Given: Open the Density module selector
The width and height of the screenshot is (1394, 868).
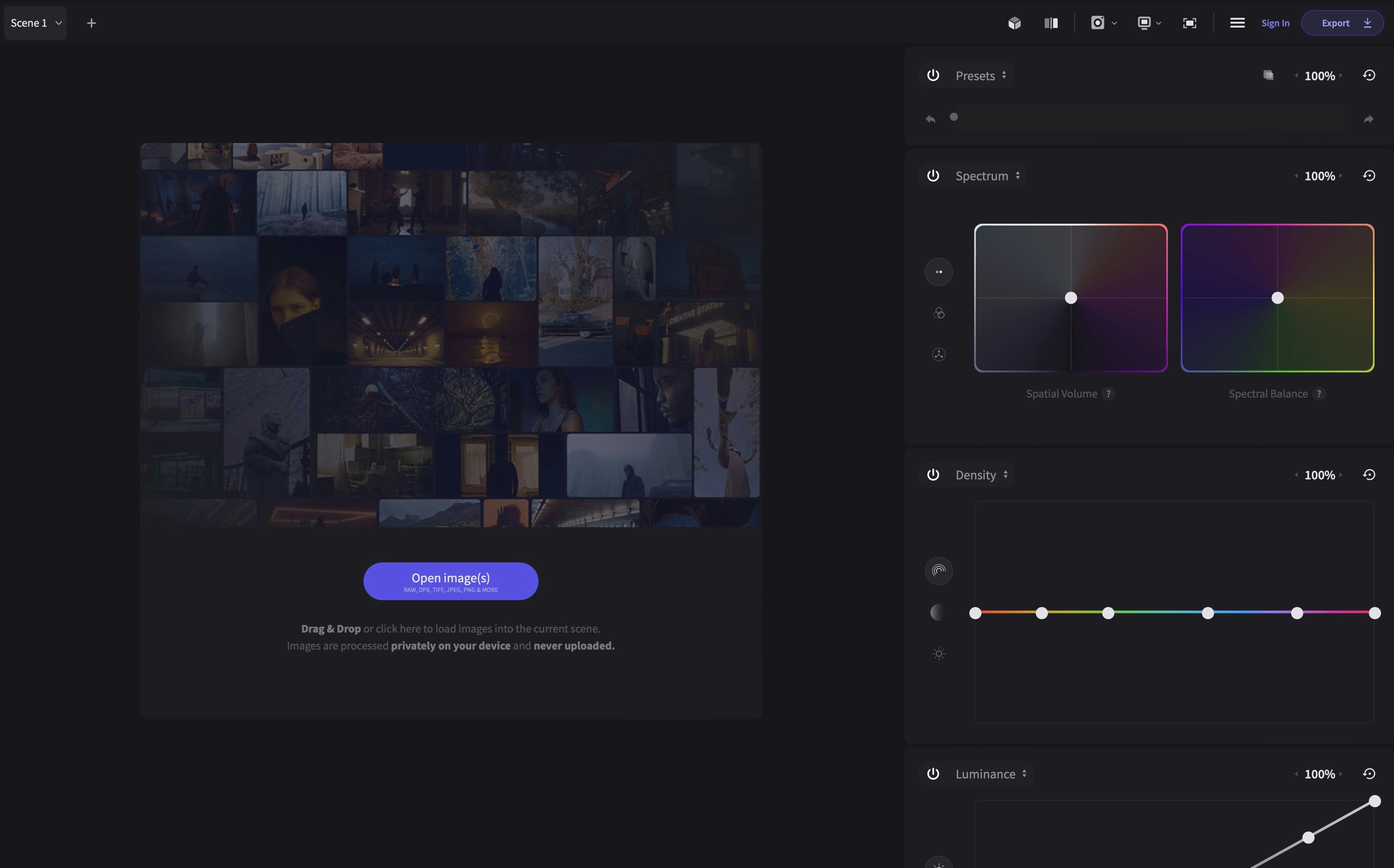Looking at the screenshot, I should (x=981, y=474).
